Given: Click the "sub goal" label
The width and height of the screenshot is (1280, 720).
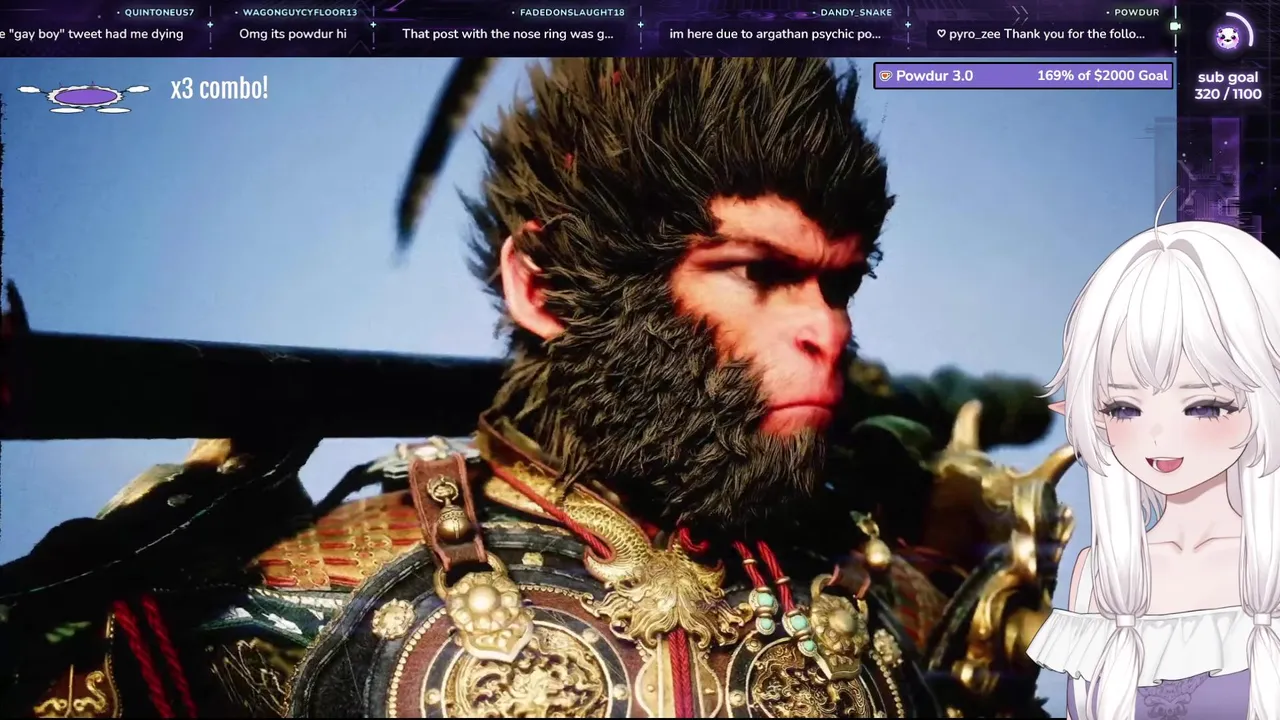Looking at the screenshot, I should (1228, 77).
